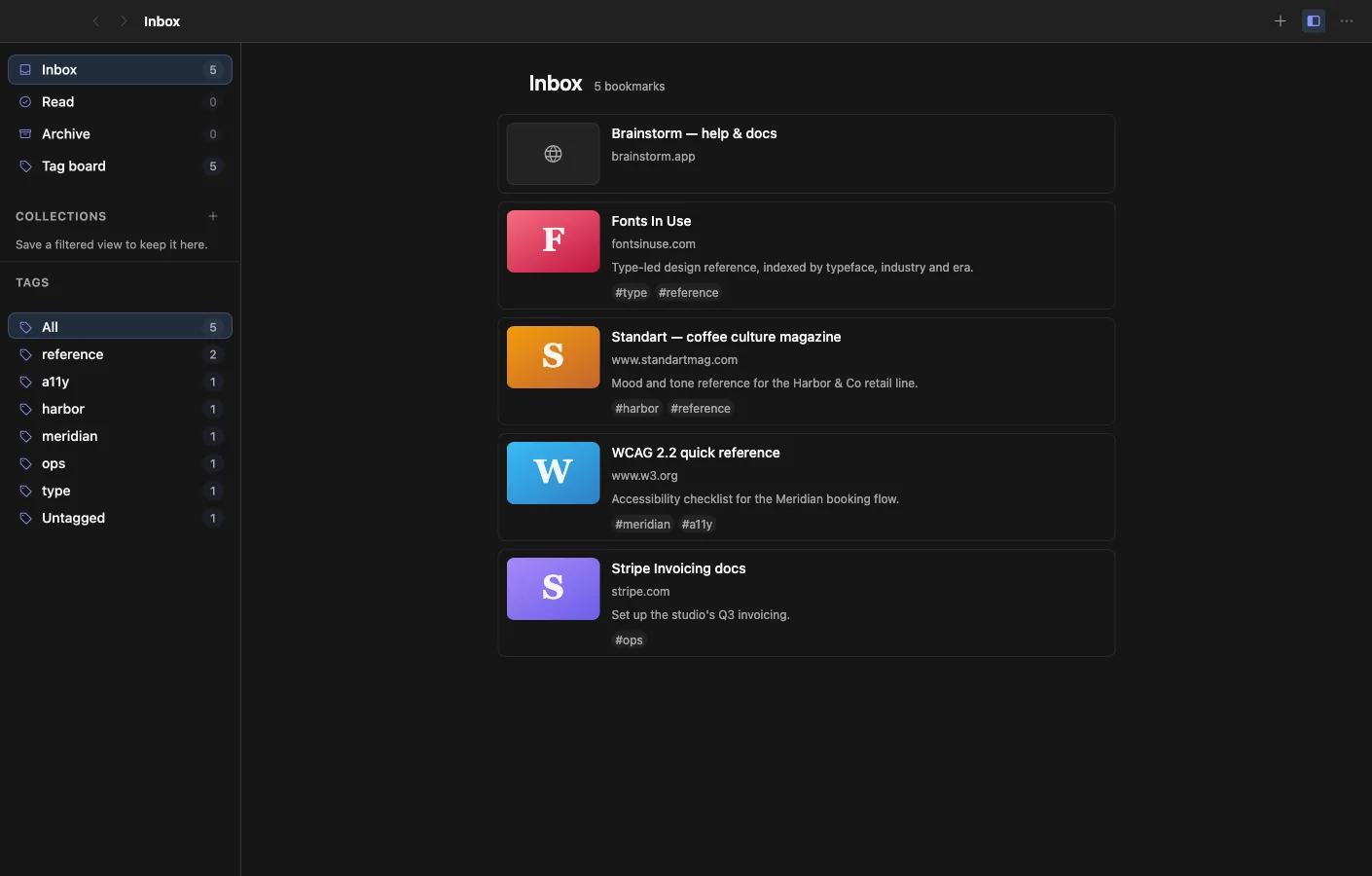Click the tag icon beside a11y
1372x876 pixels.
[x=25, y=383]
